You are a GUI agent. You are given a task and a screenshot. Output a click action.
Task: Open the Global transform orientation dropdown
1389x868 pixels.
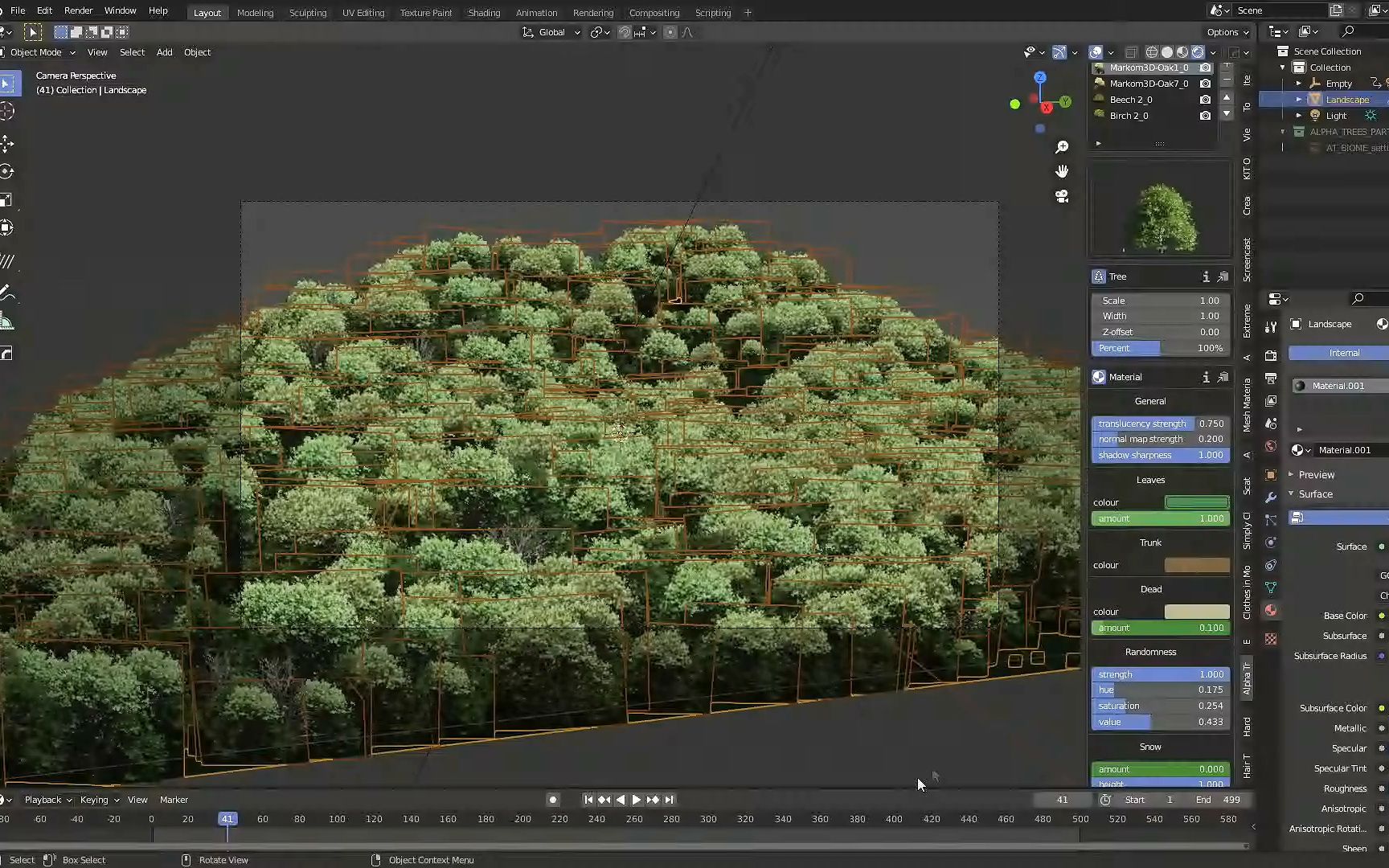click(x=551, y=32)
